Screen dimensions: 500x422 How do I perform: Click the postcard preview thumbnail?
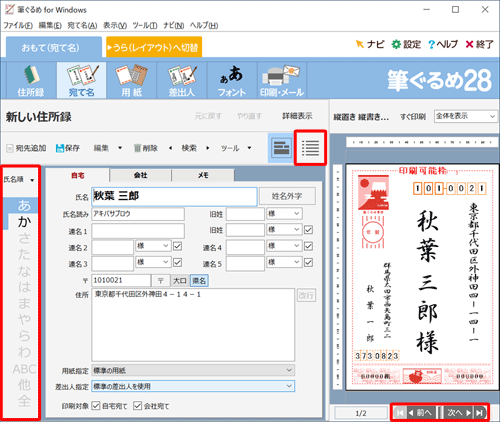(x=421, y=277)
